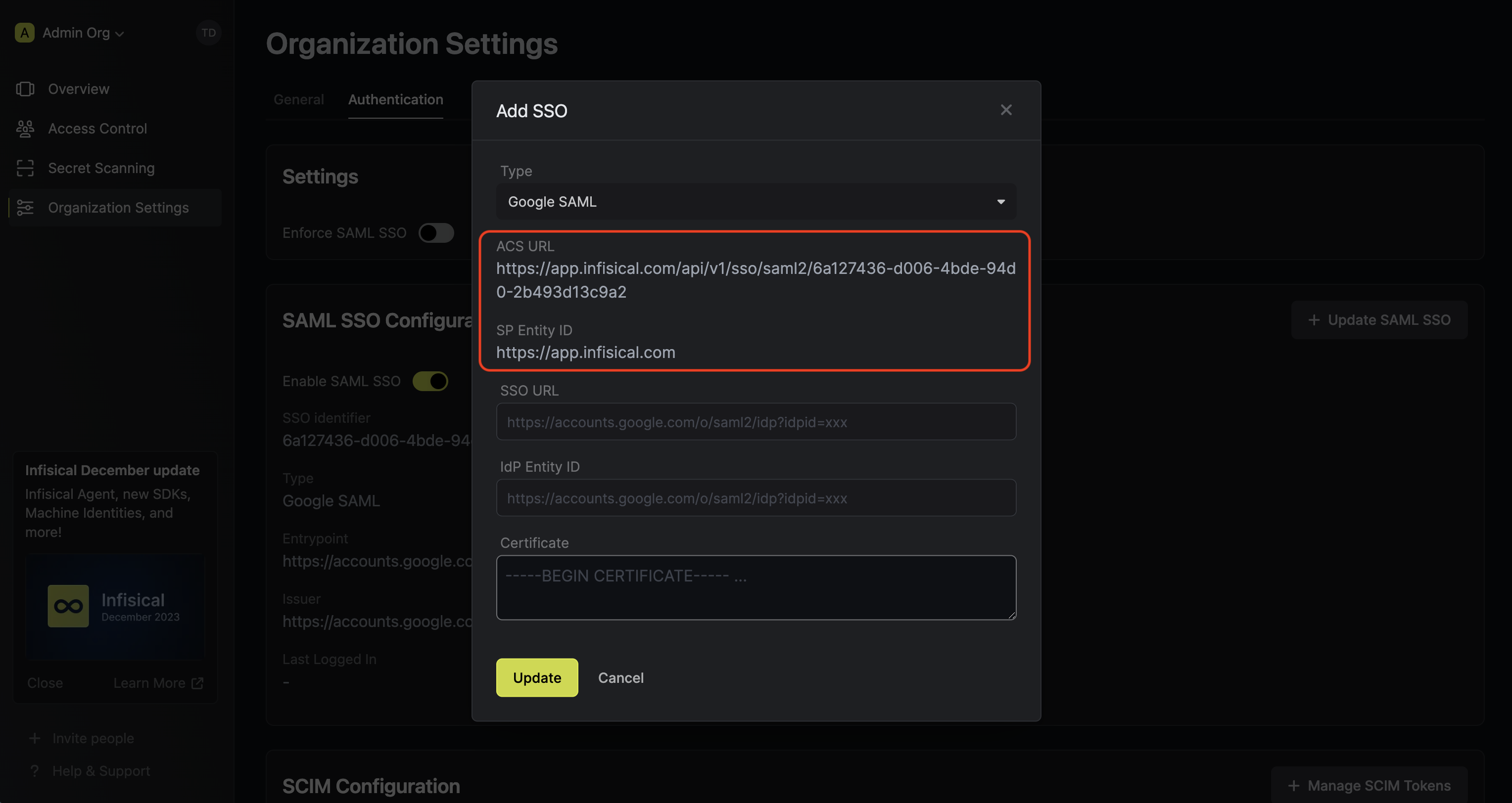This screenshot has width=1512, height=803.
Task: Toggle the Enforce SAML SSO switch
Action: tap(436, 233)
